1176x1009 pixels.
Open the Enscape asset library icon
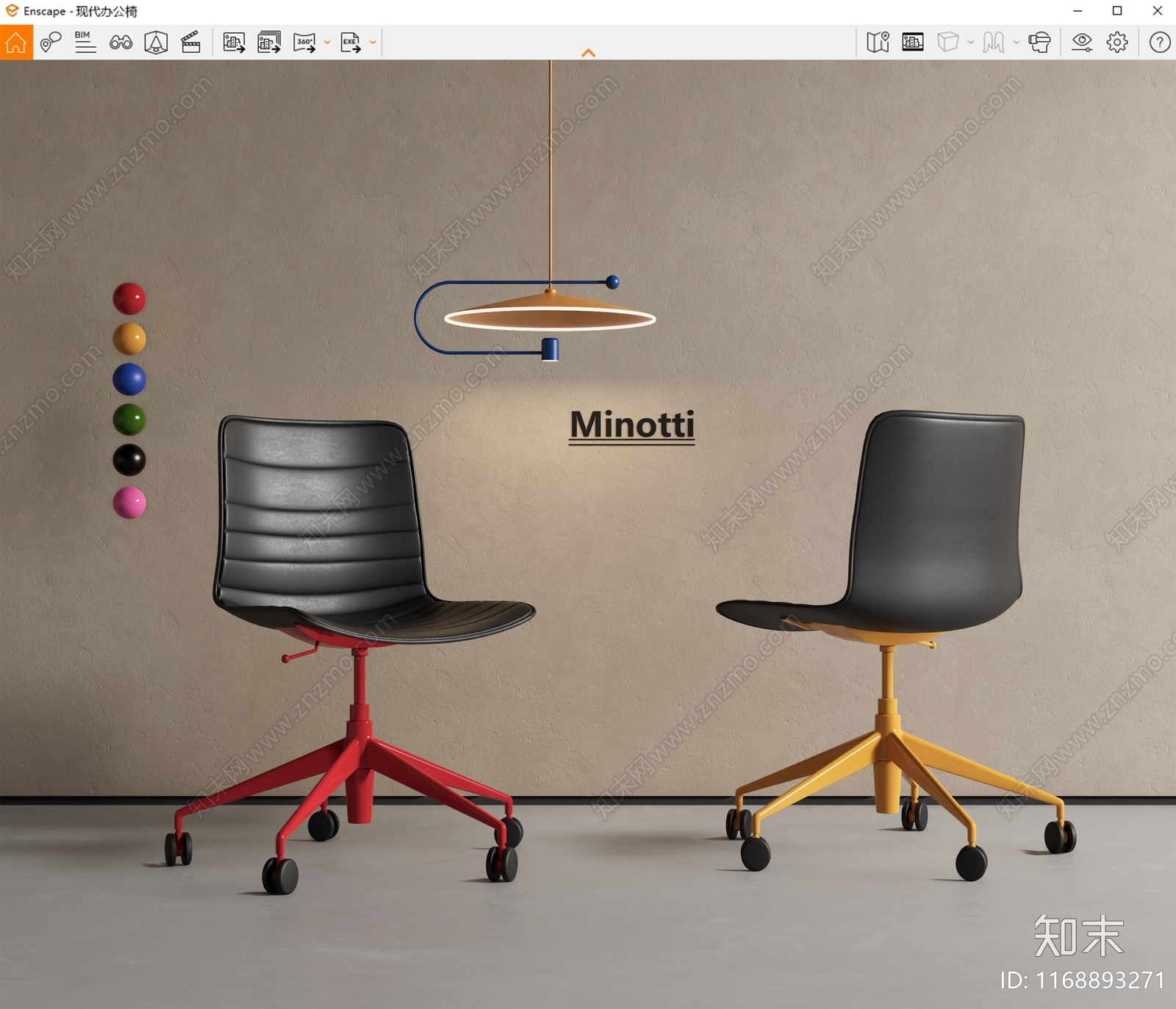pyautogui.click(x=156, y=42)
